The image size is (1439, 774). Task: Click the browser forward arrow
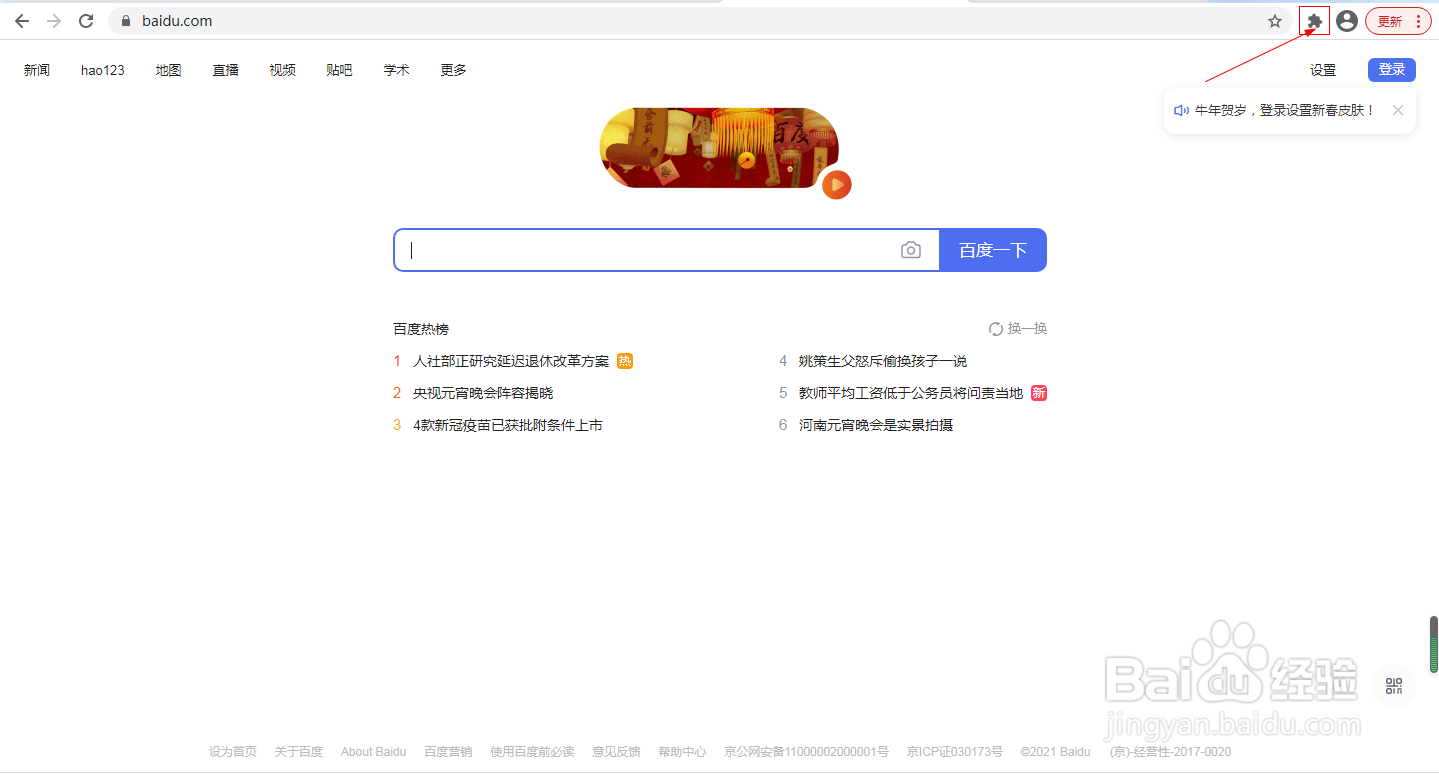(54, 21)
